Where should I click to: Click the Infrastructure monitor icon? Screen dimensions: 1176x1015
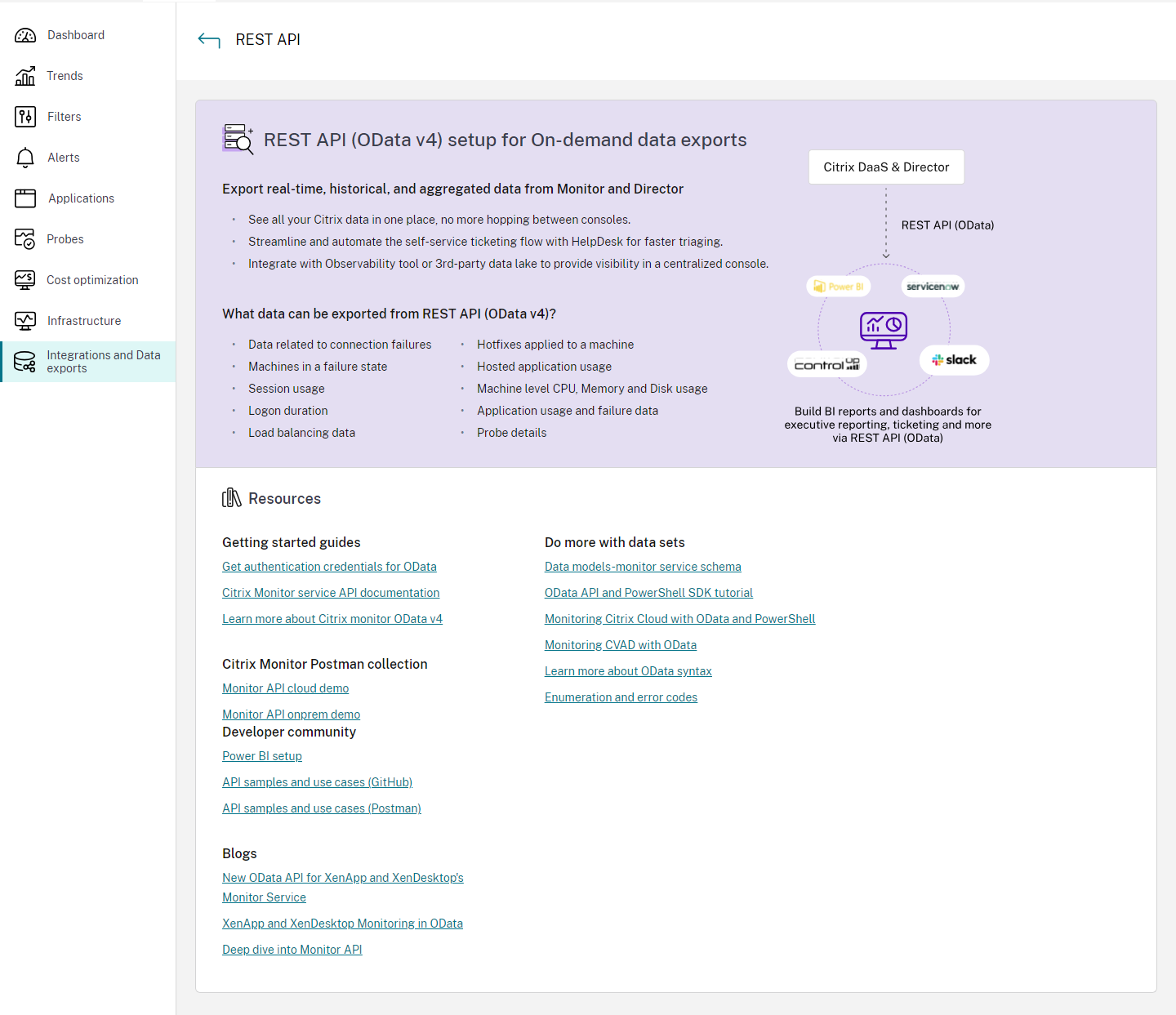point(25,320)
